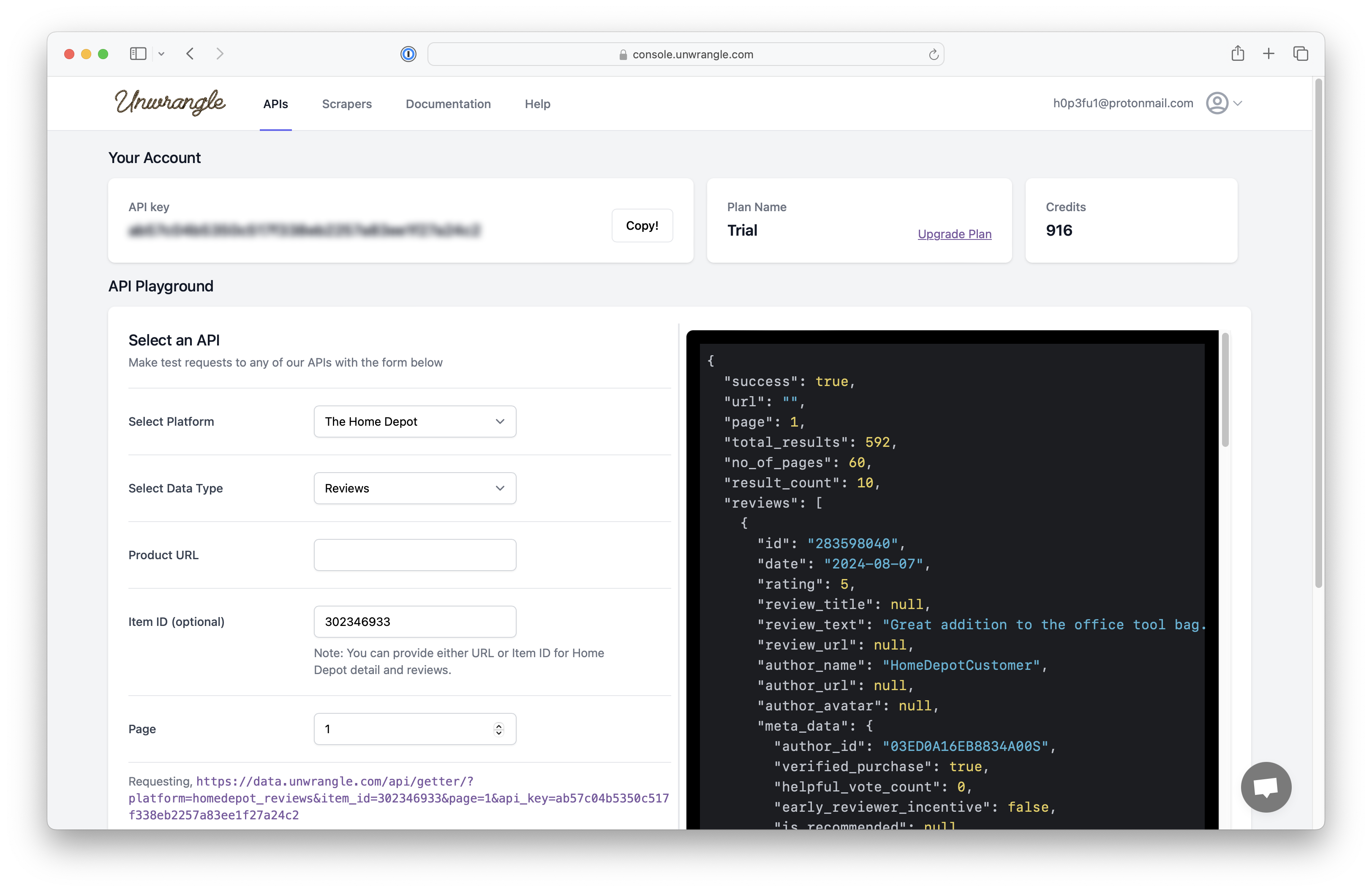The image size is (1372, 892).
Task: Show the tab overview icon
Action: click(1301, 54)
